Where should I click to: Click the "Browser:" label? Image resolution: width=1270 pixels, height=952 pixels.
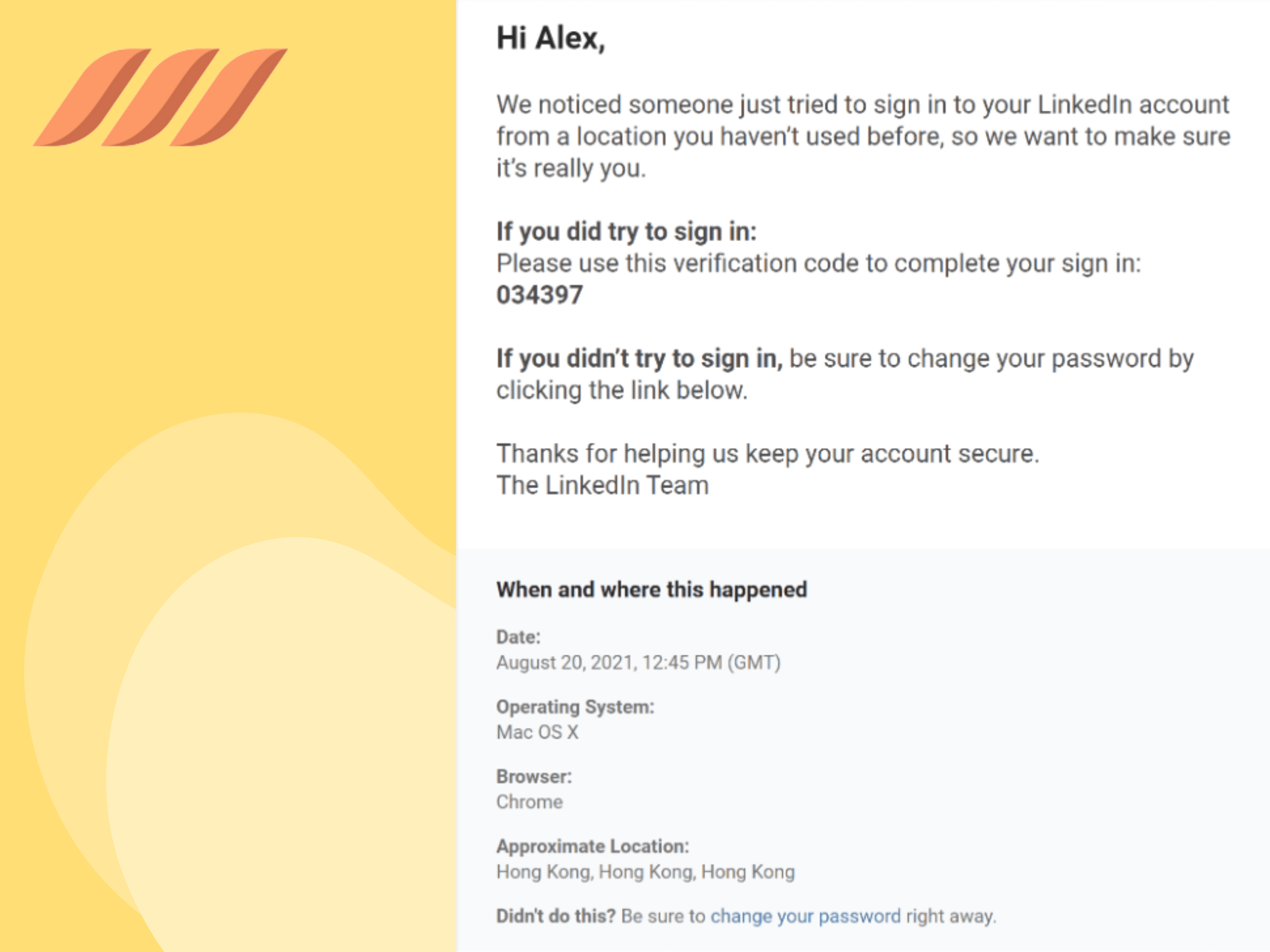534,777
